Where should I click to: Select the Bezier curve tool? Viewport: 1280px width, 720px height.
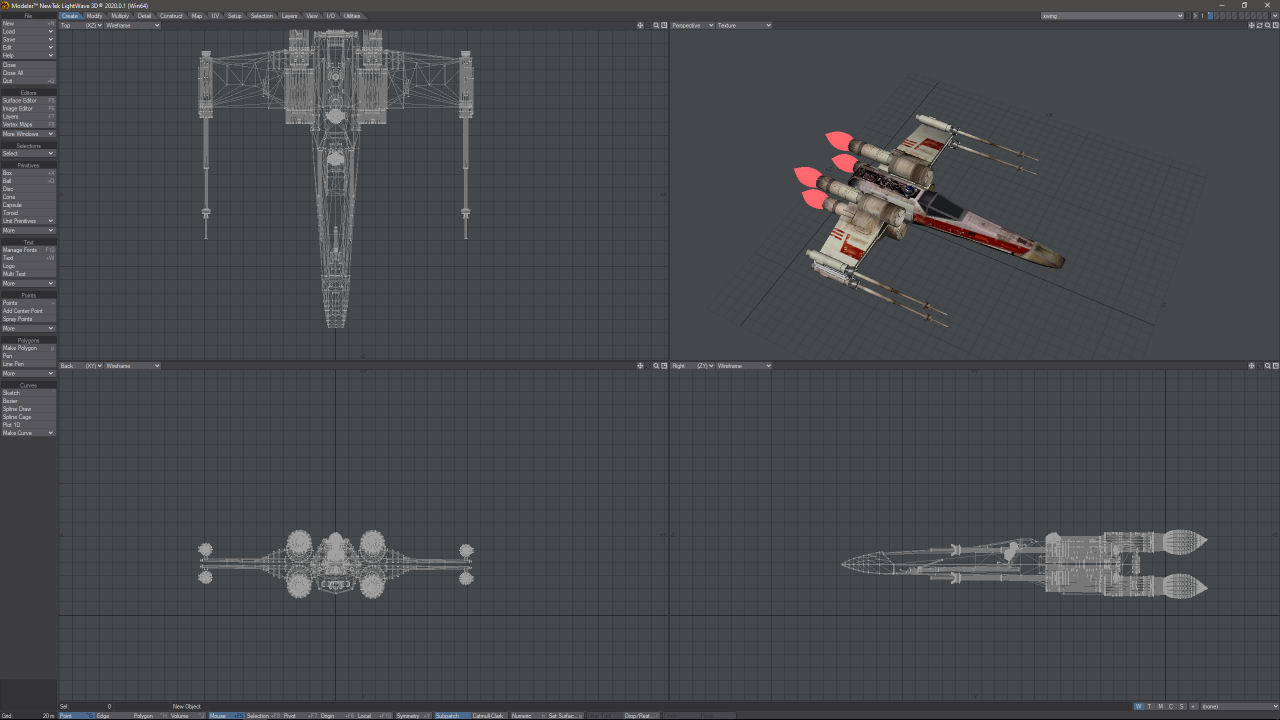[x=28, y=401]
